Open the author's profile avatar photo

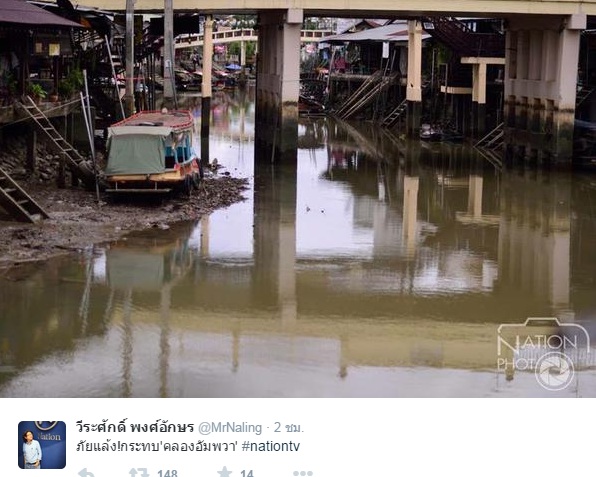[42, 445]
